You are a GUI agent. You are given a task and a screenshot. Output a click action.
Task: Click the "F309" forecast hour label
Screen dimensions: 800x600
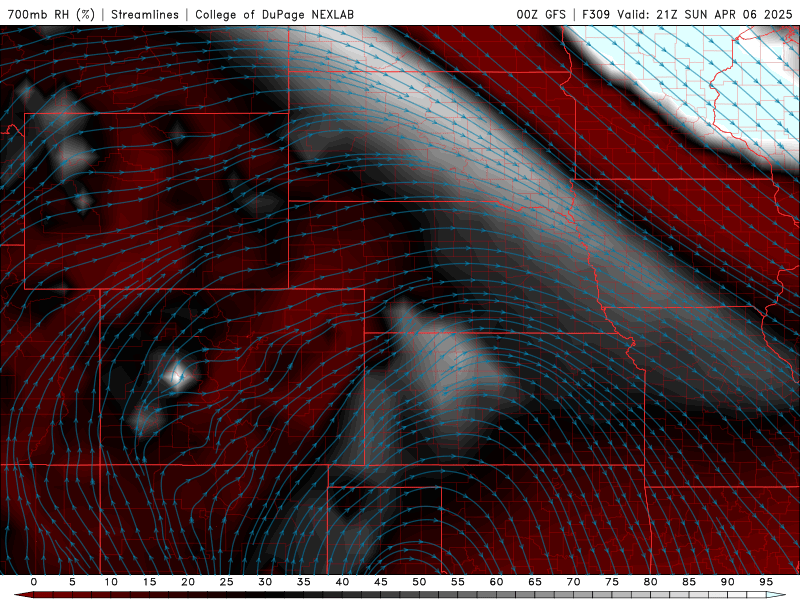pos(596,14)
